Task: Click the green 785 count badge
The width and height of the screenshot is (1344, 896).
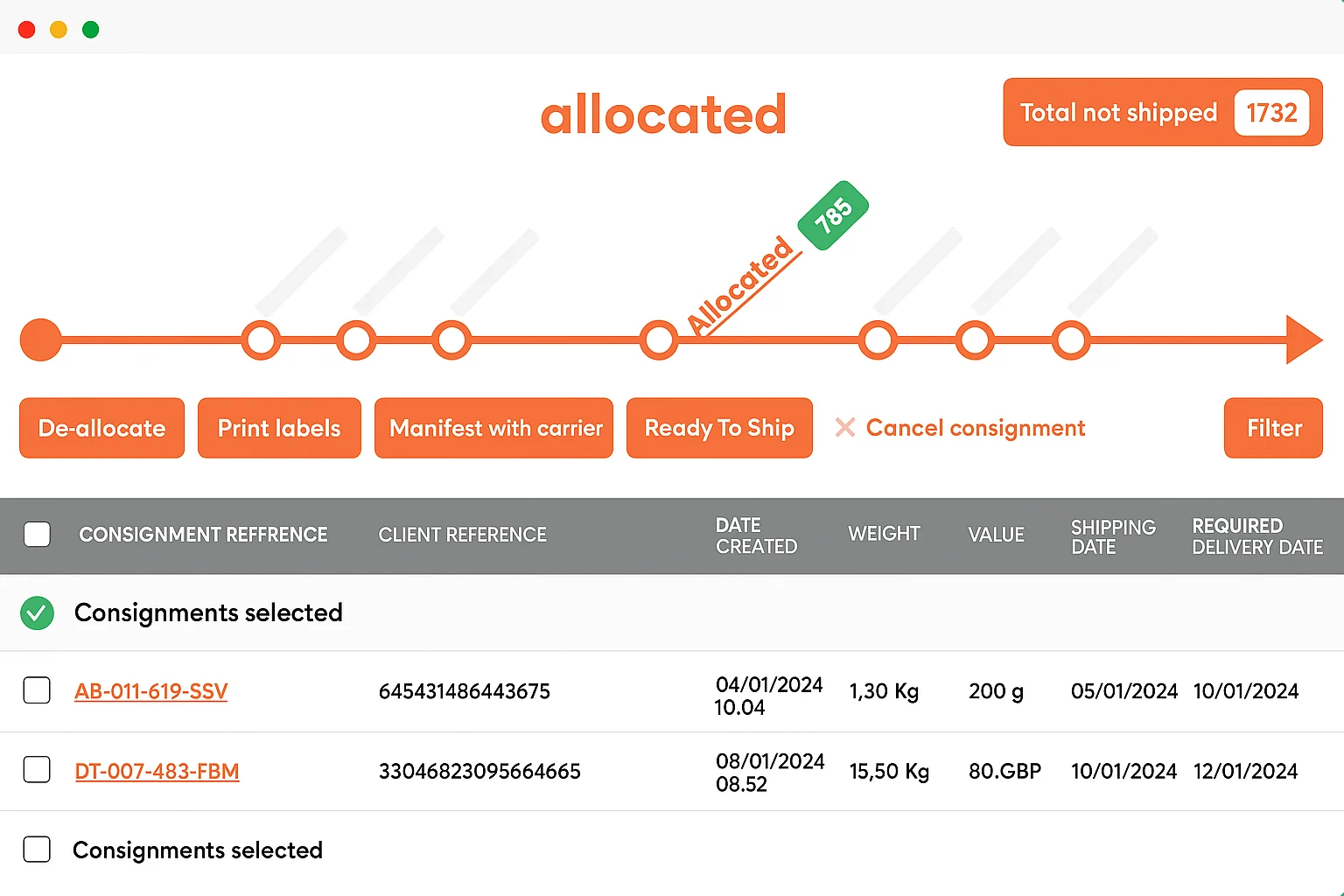Action: click(x=832, y=214)
